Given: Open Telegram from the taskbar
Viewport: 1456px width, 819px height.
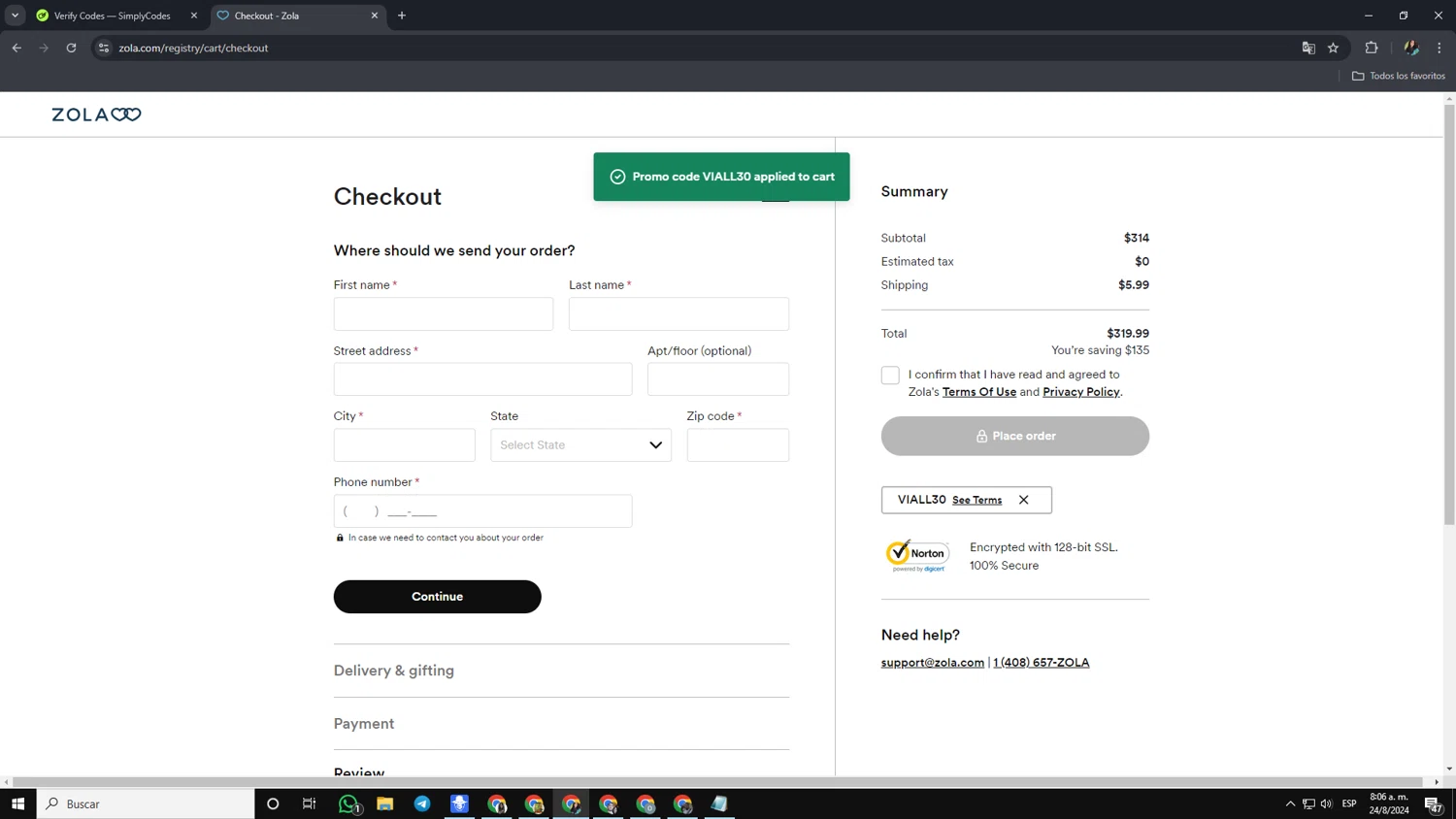Looking at the screenshot, I should (422, 803).
